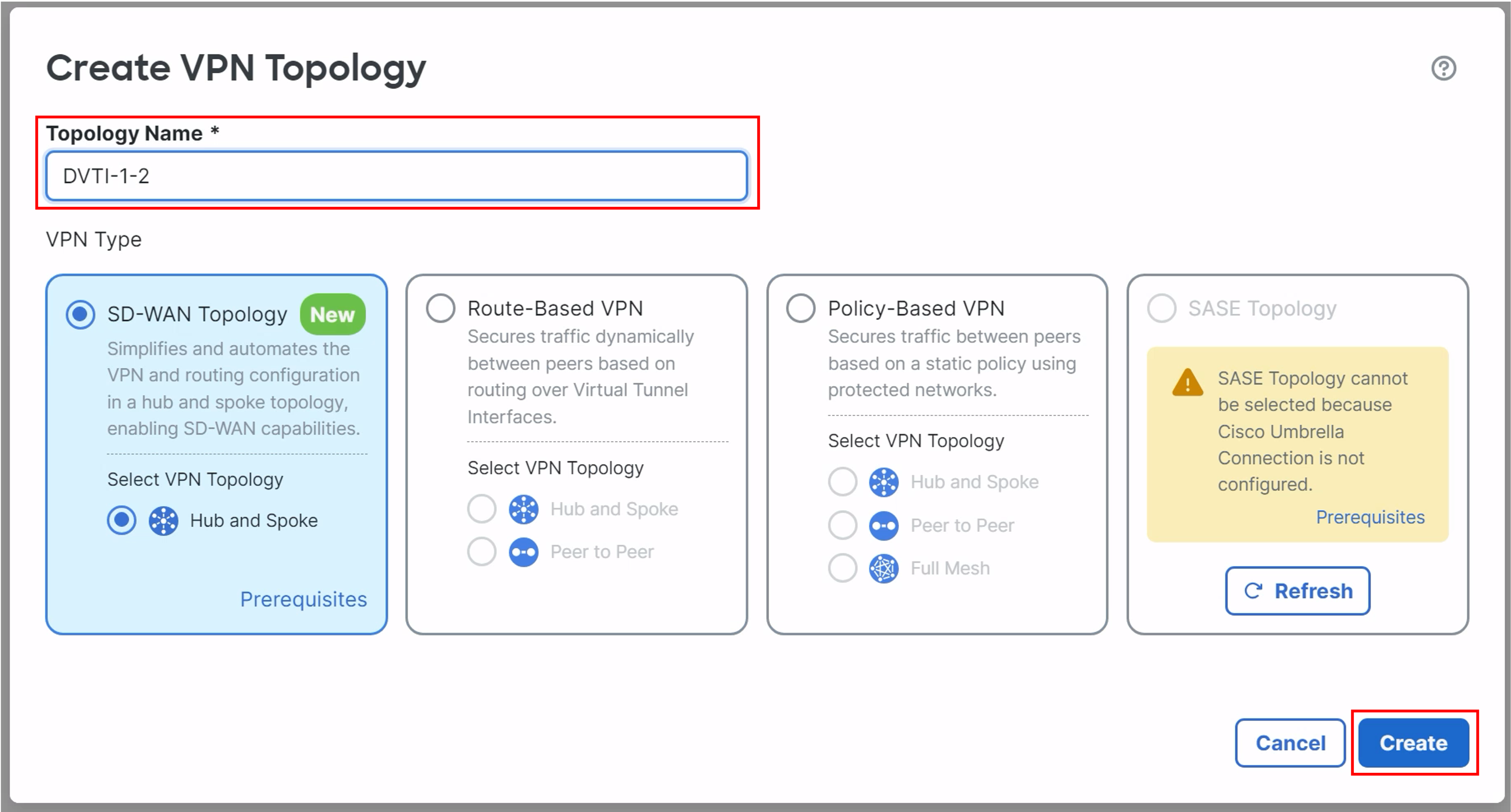Click the Route-Based Peer to Peer icon

(x=523, y=552)
